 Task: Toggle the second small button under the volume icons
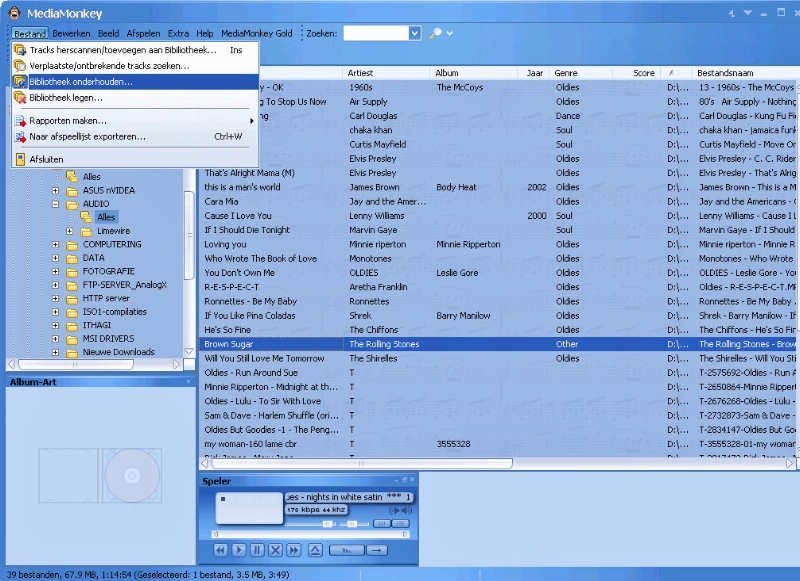tap(401, 523)
